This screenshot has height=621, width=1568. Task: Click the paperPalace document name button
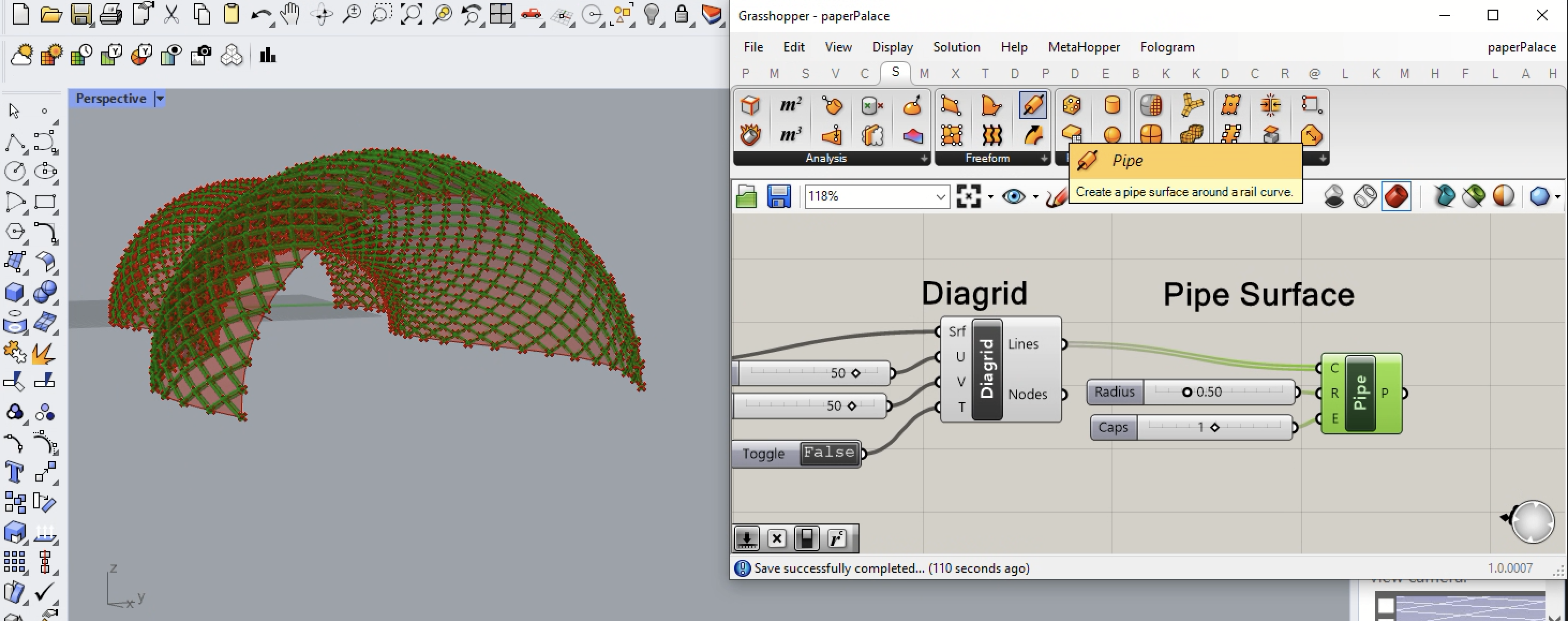click(x=1521, y=47)
